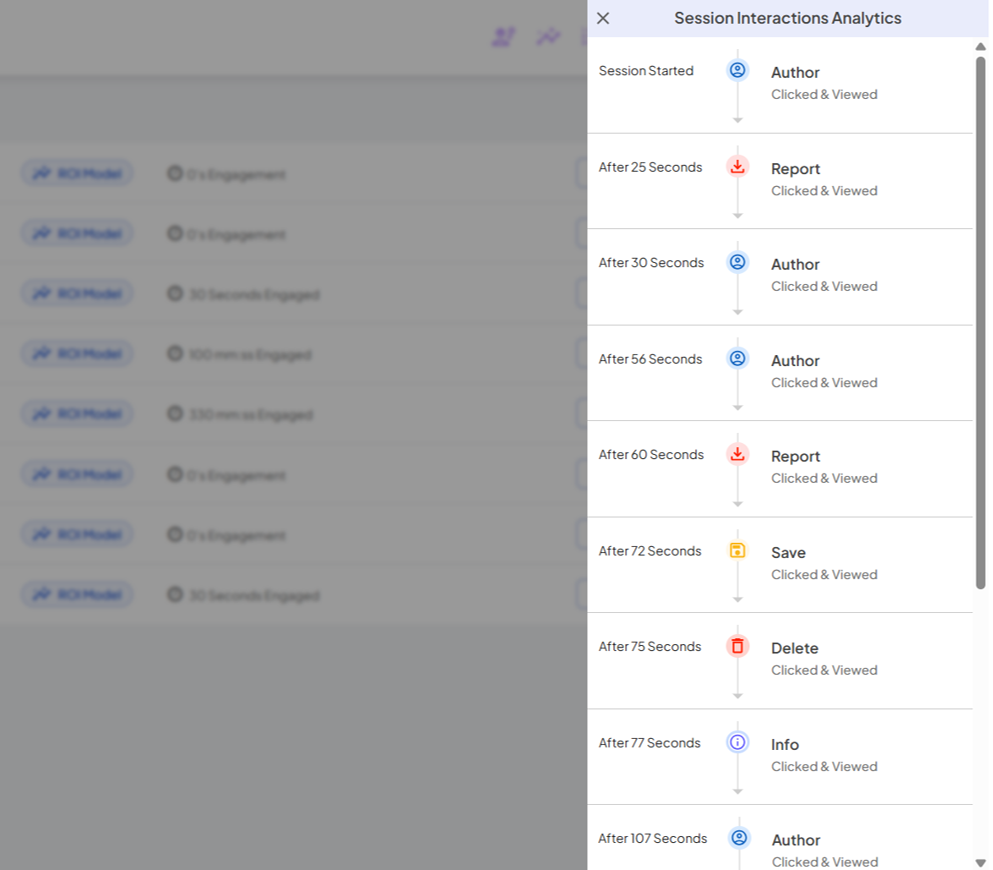The height and width of the screenshot is (870, 993).
Task: Click the 'Author' label at 56 seconds
Action: [795, 360]
